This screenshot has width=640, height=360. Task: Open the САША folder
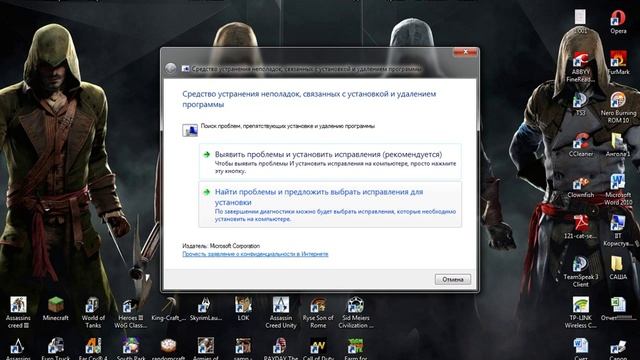pos(618,268)
